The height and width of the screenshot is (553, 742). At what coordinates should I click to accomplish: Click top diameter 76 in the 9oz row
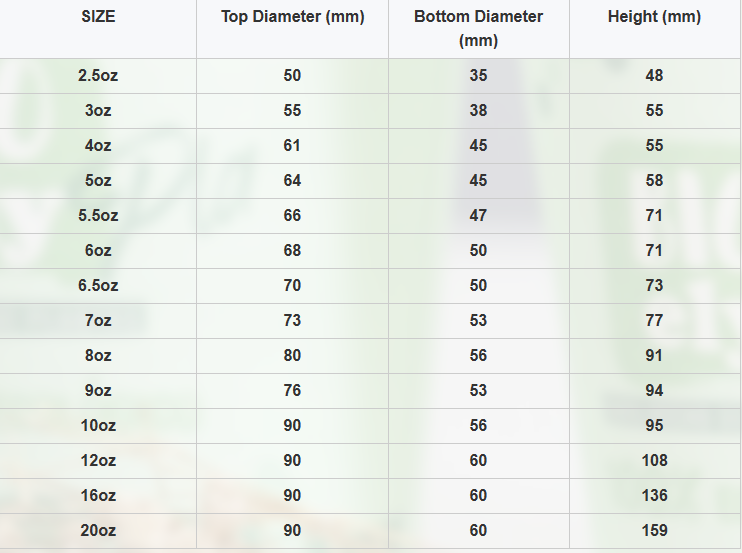(292, 390)
